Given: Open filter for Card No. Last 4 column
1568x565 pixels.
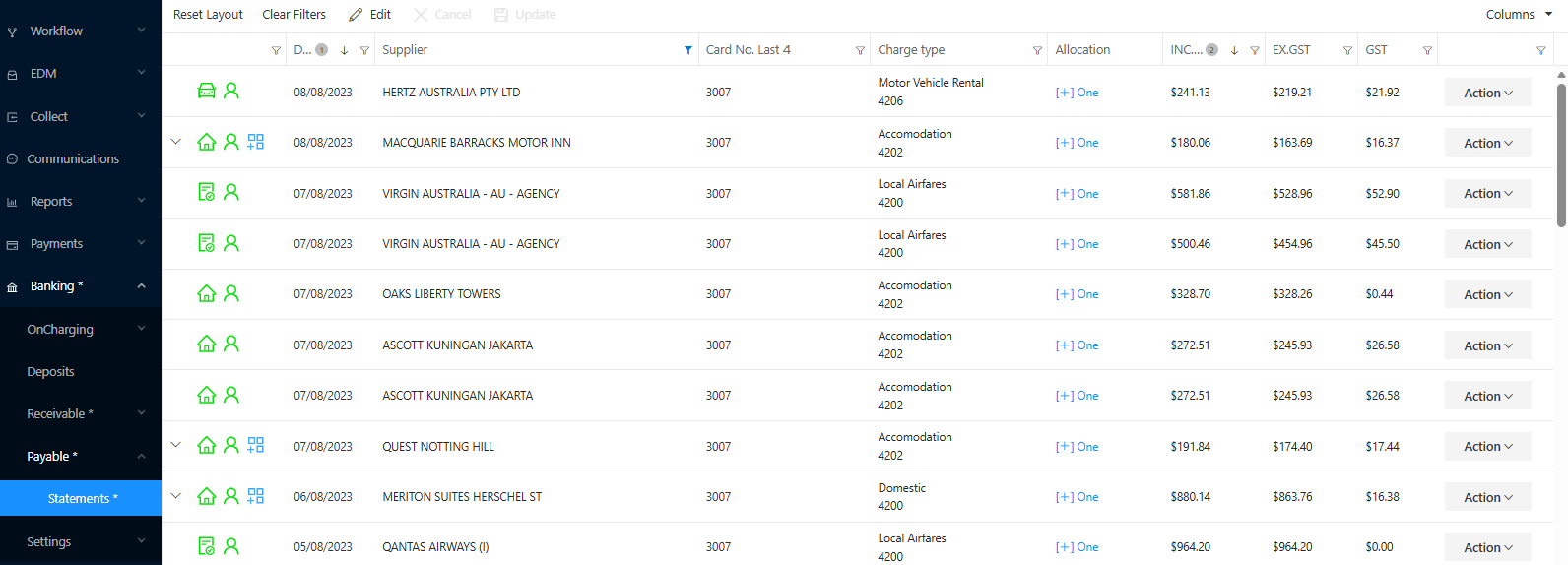Looking at the screenshot, I should tap(860, 50).
